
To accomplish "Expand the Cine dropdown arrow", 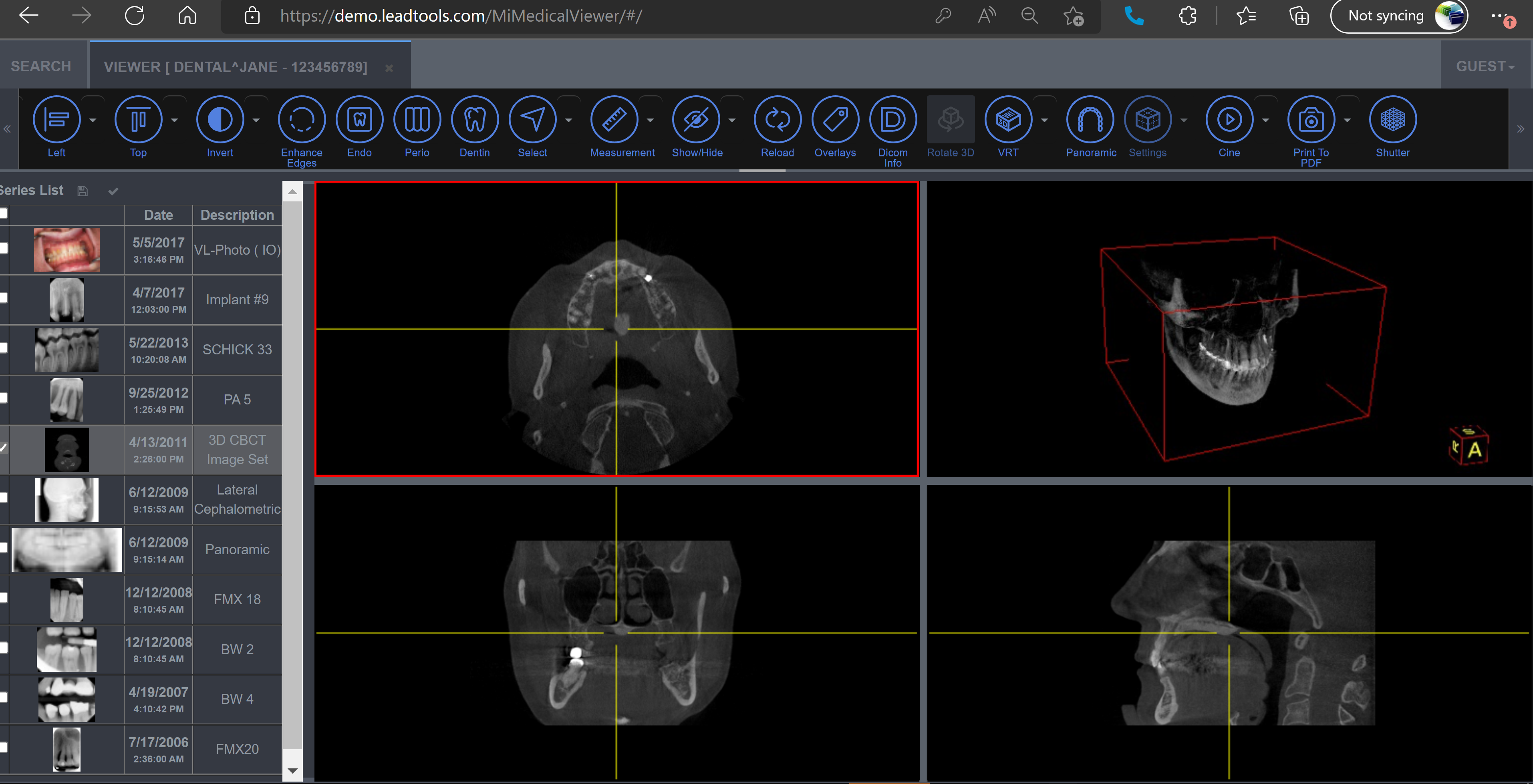I will (x=1266, y=120).
